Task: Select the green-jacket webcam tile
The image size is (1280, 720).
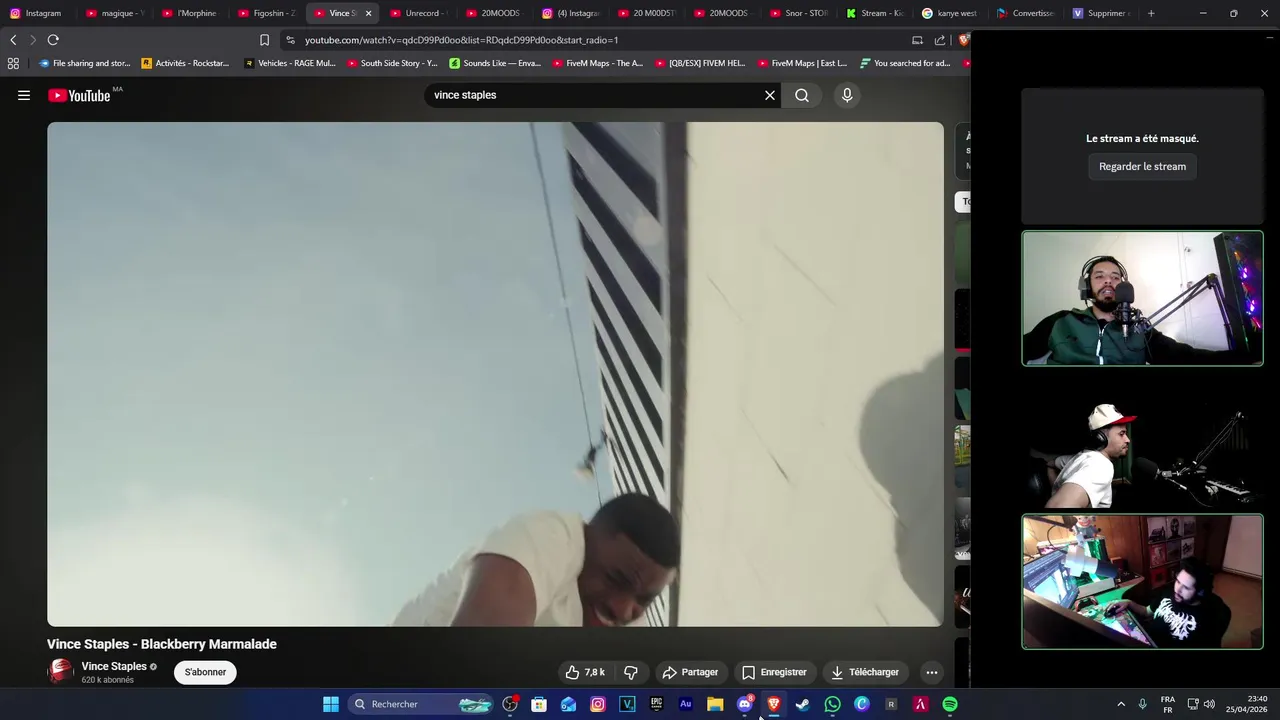Action: 1142,298
